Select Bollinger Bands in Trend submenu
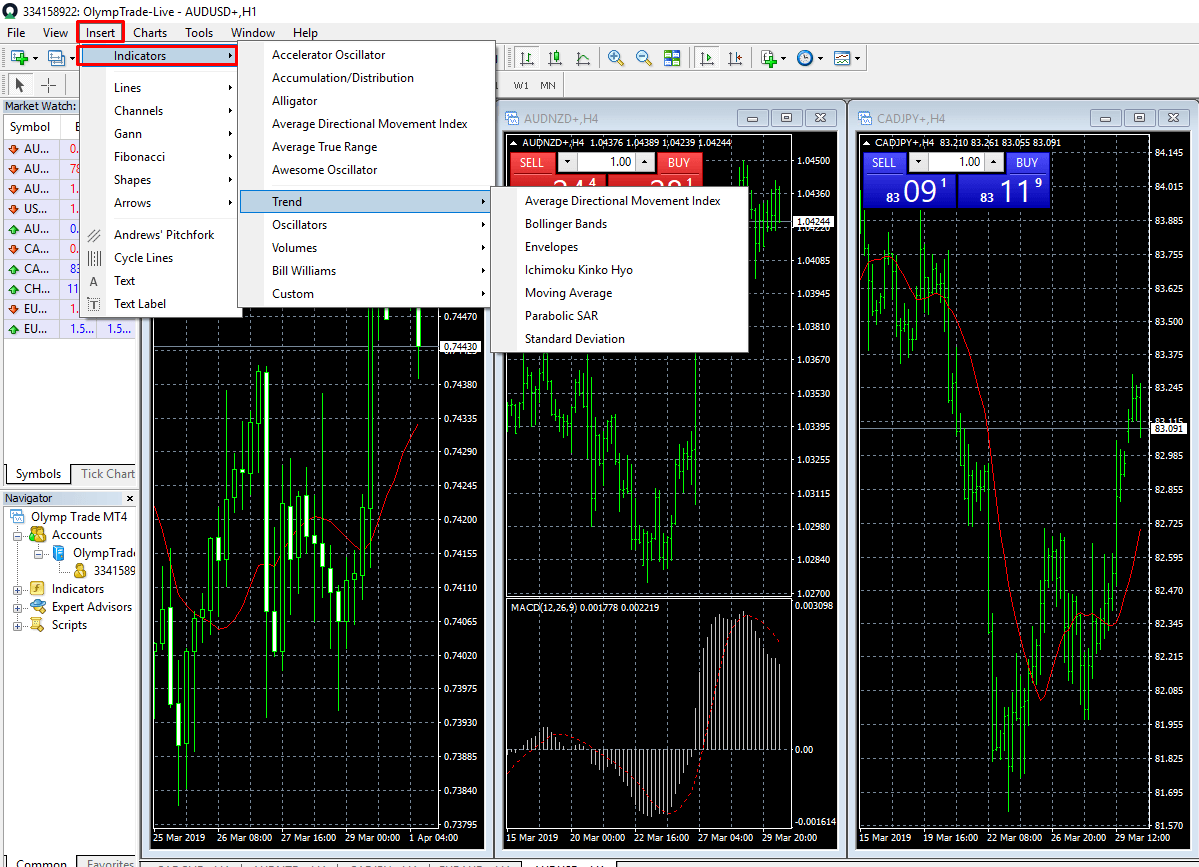 (565, 224)
